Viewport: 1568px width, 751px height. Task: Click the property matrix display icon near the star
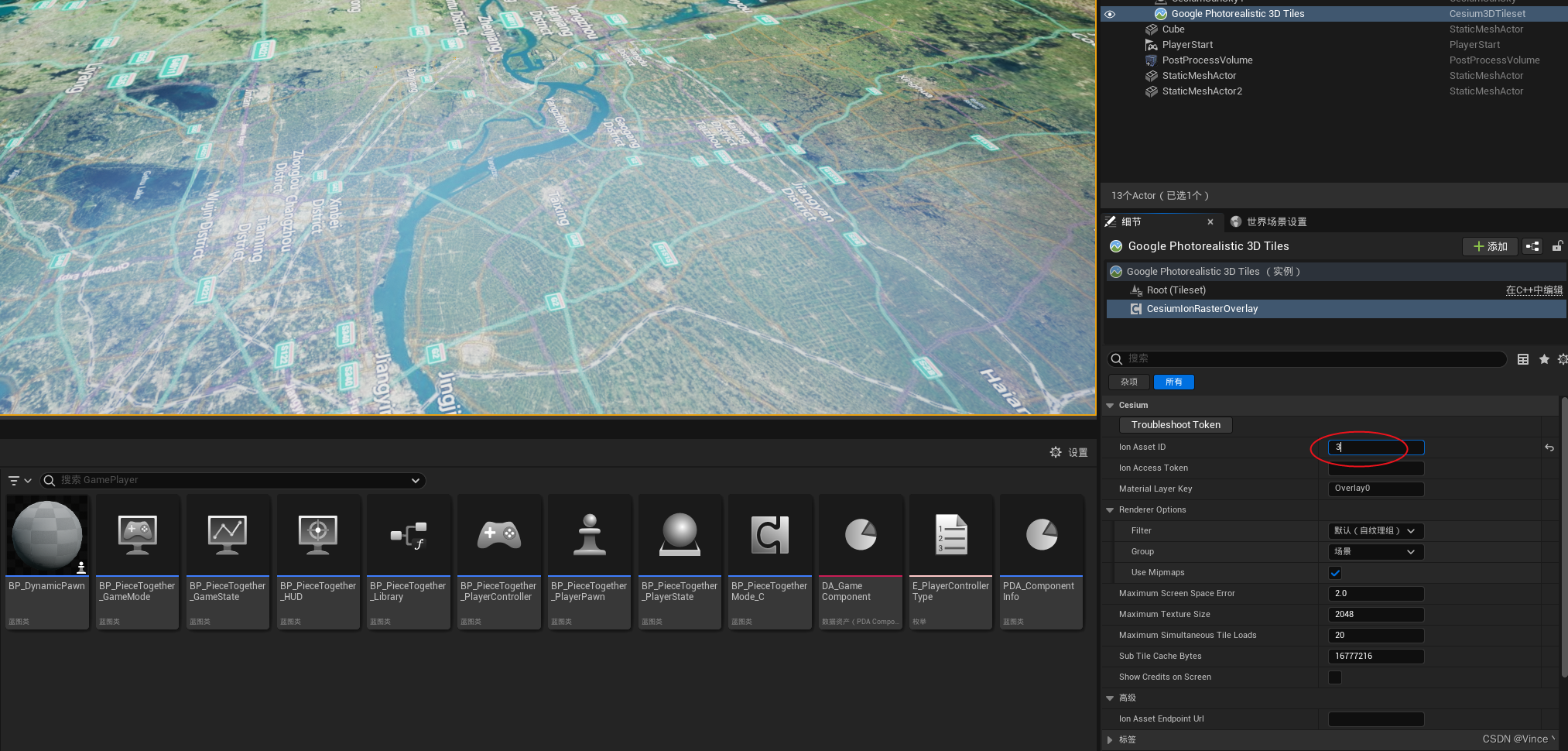1522,358
